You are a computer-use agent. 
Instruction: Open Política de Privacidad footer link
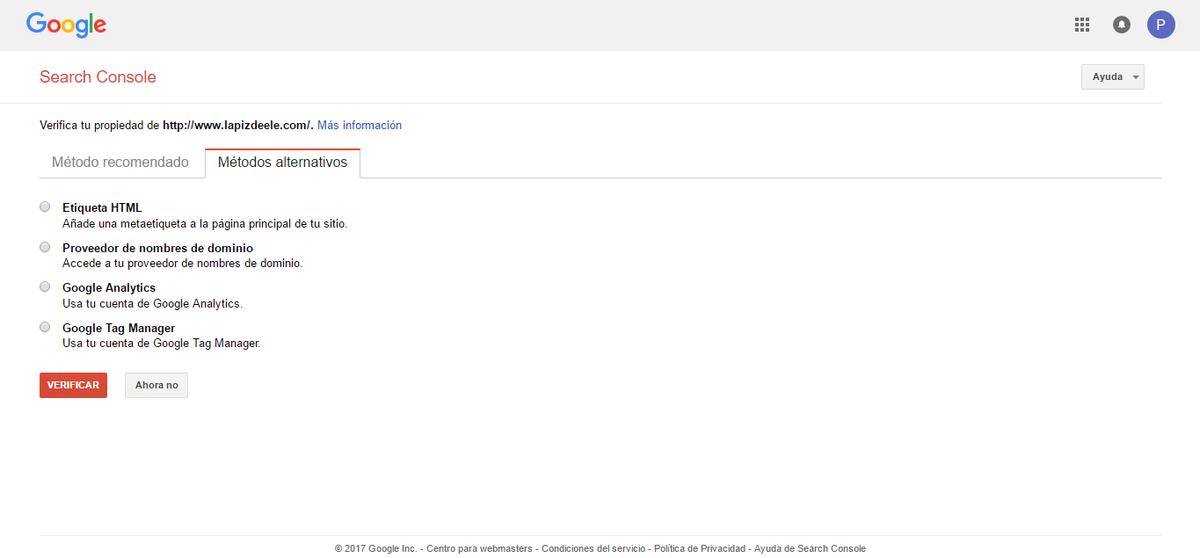pos(700,549)
